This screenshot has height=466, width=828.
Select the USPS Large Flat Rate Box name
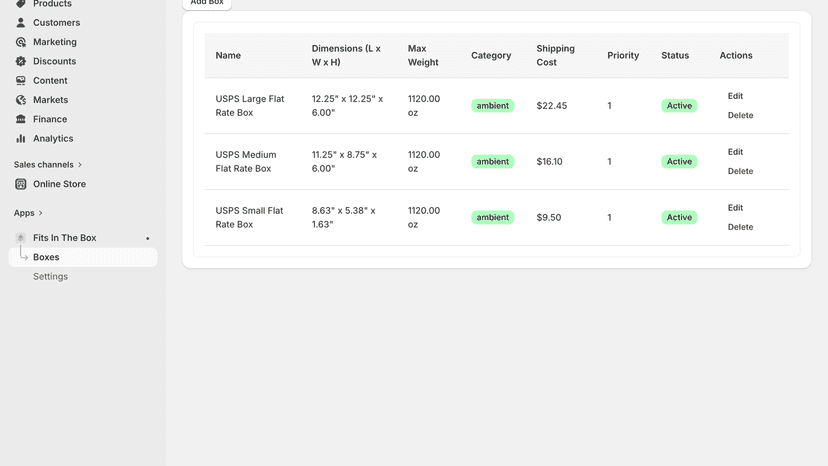(x=250, y=106)
